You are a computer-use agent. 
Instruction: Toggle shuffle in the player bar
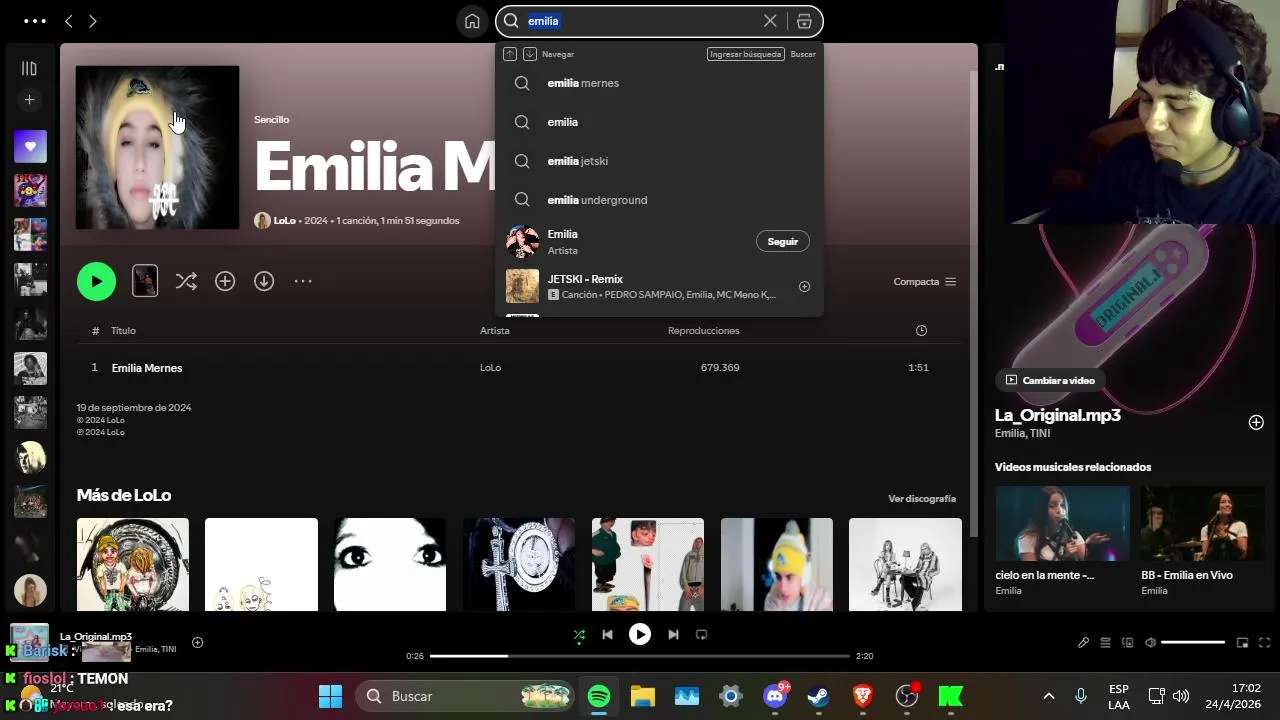[579, 634]
